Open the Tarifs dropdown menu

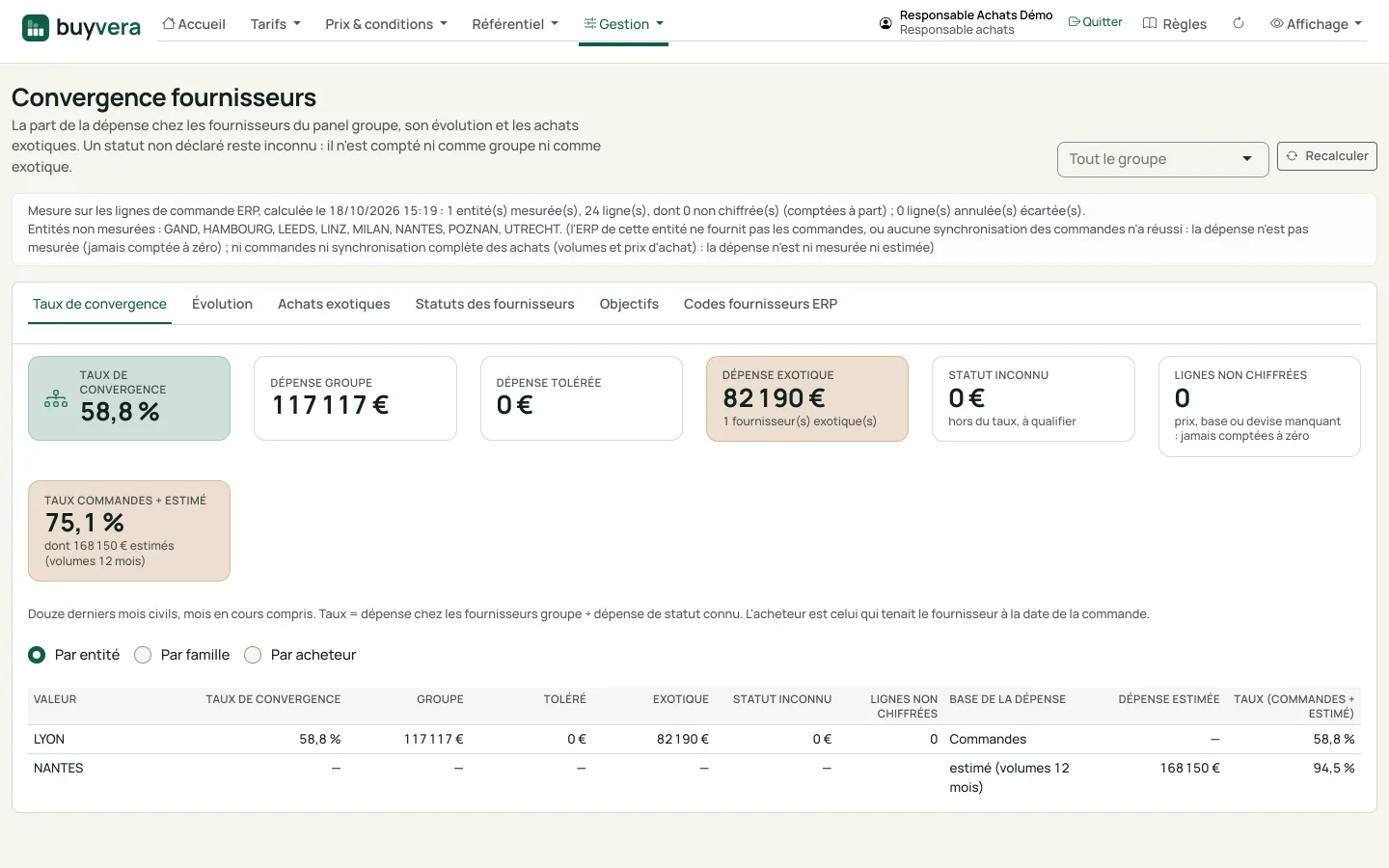pyautogui.click(x=276, y=24)
